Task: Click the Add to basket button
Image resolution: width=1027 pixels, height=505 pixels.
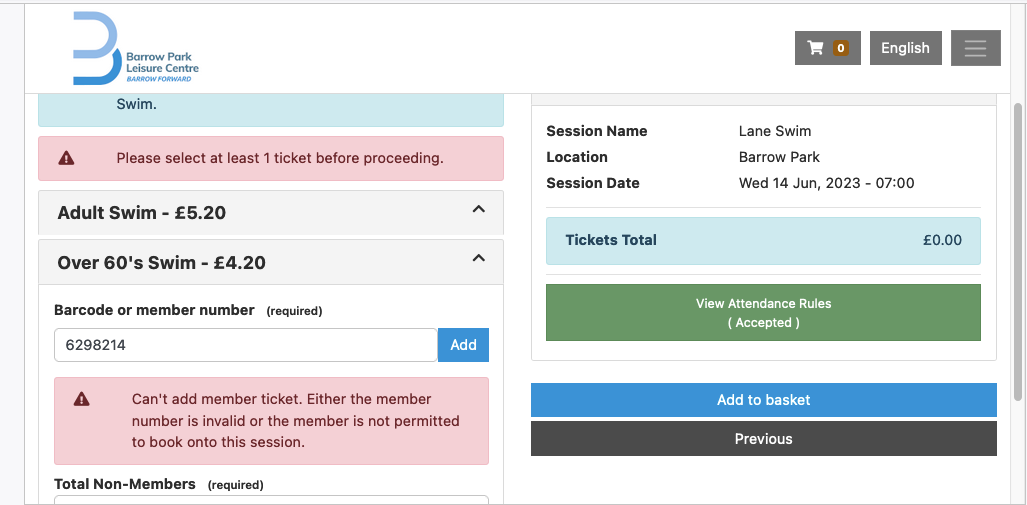Action: point(764,400)
